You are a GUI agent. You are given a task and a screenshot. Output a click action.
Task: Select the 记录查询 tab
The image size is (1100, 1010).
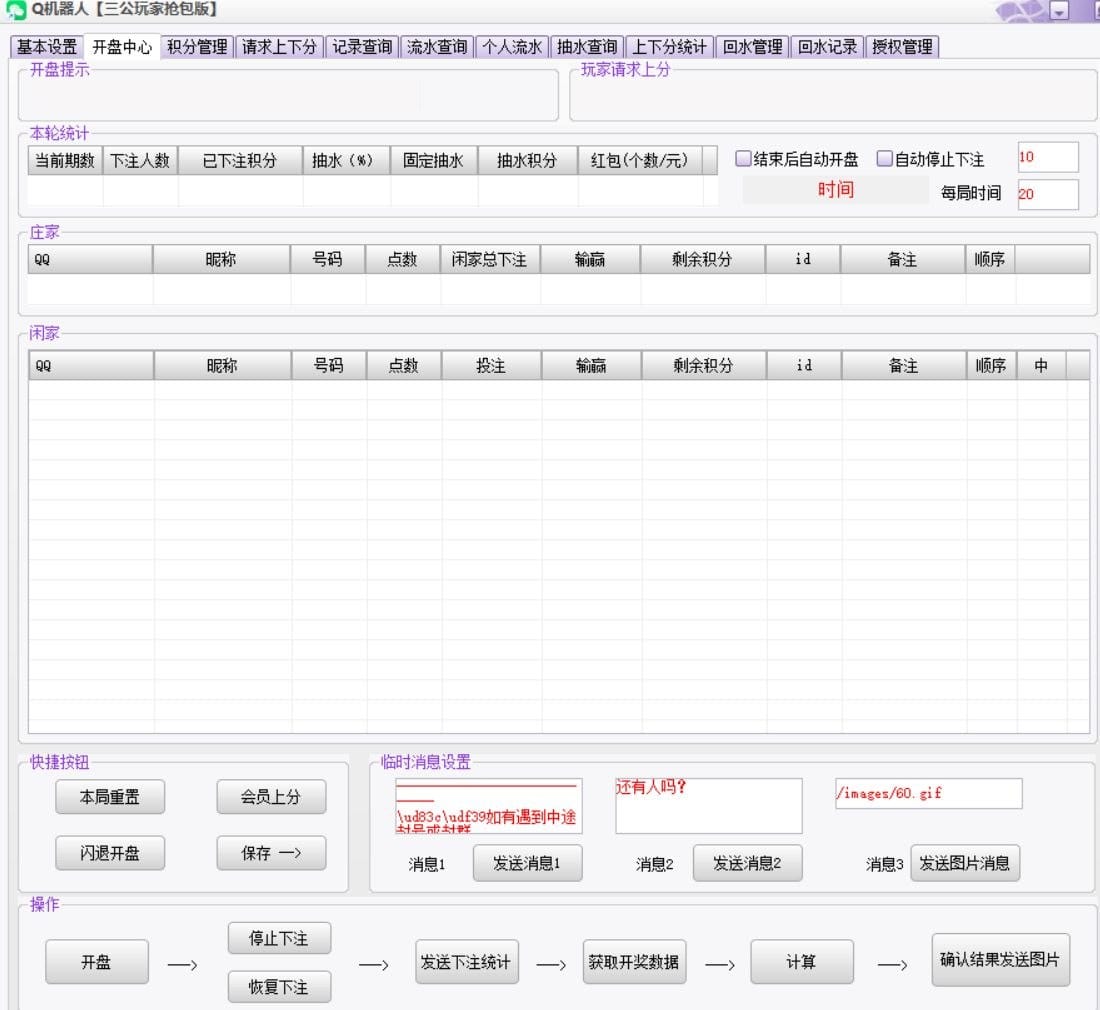point(362,47)
